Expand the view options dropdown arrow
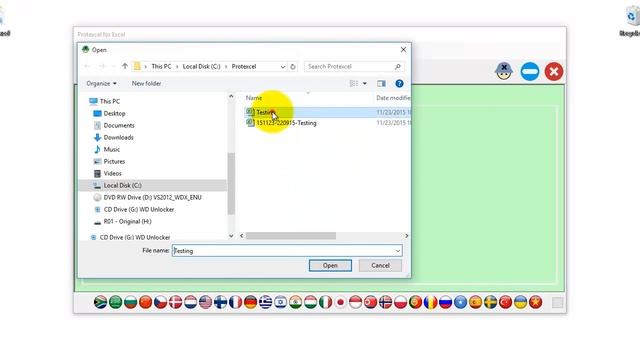 click(364, 83)
